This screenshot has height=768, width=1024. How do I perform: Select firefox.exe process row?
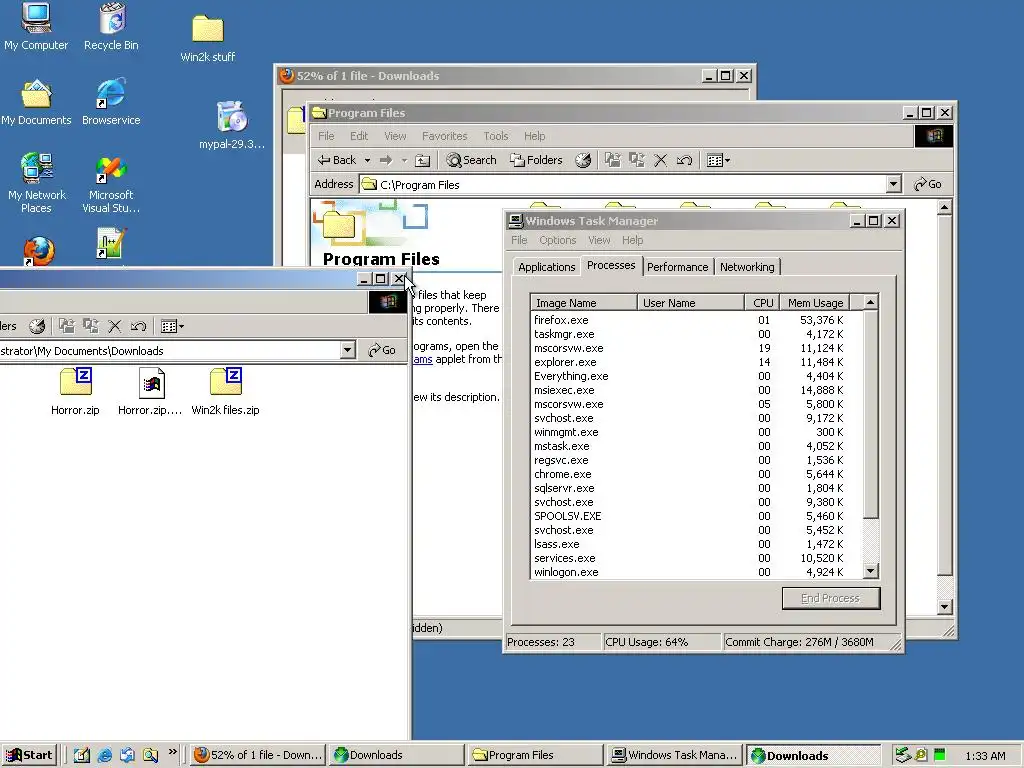pos(696,320)
